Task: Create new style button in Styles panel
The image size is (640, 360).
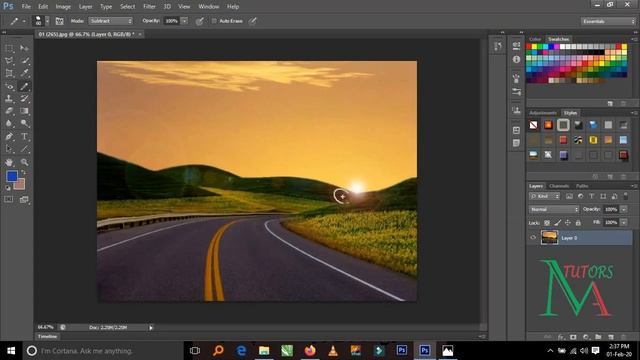Action: pyautogui.click(x=610, y=177)
